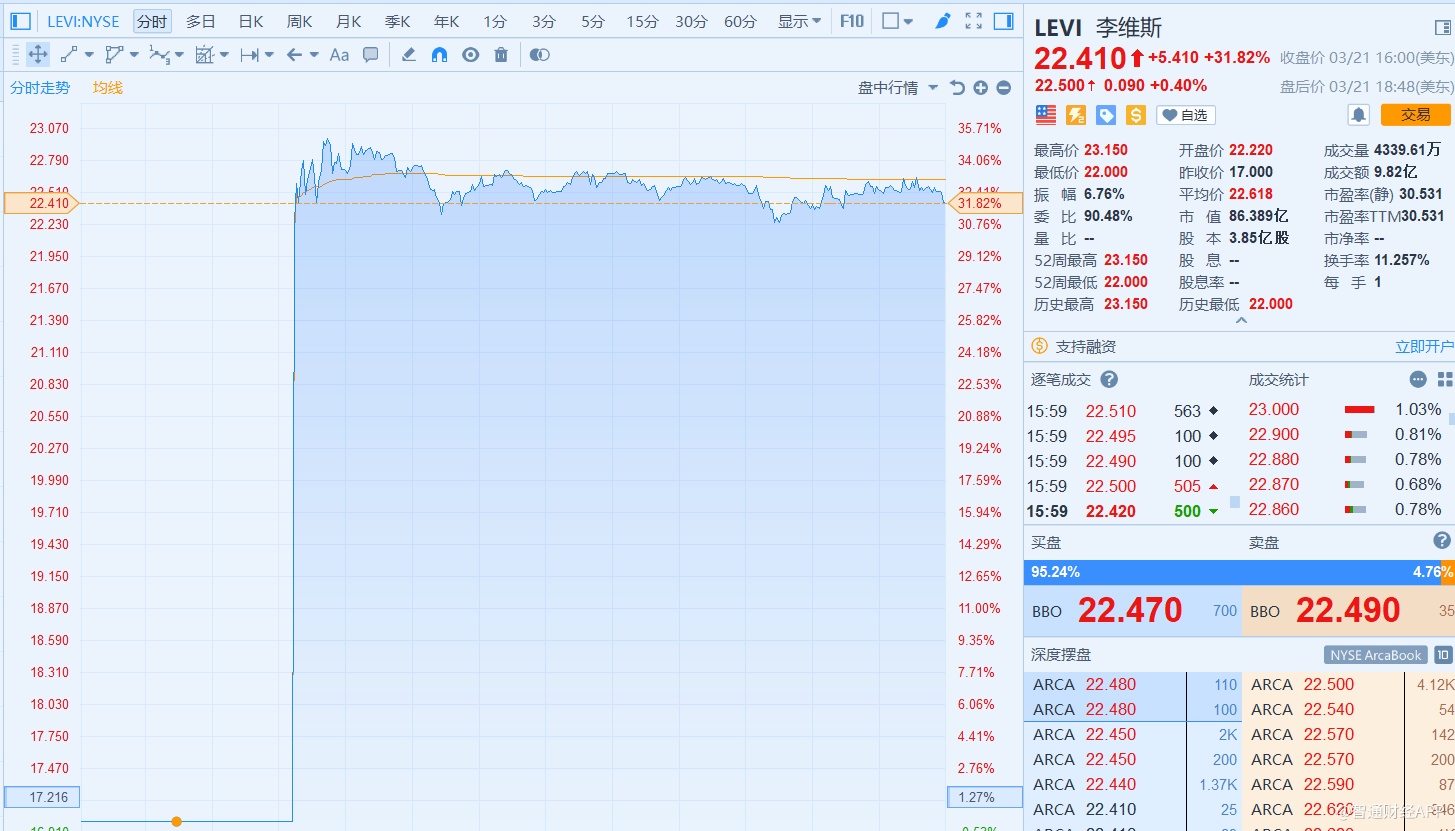Image resolution: width=1455 pixels, height=831 pixels.
Task: Select the eraser tool
Action: tap(408, 55)
